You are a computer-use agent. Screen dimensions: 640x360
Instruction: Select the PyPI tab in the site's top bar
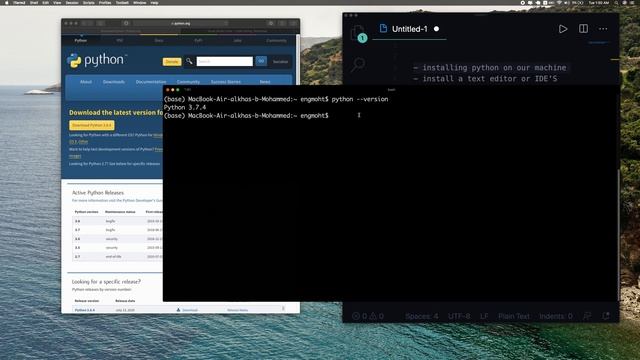[x=198, y=40]
